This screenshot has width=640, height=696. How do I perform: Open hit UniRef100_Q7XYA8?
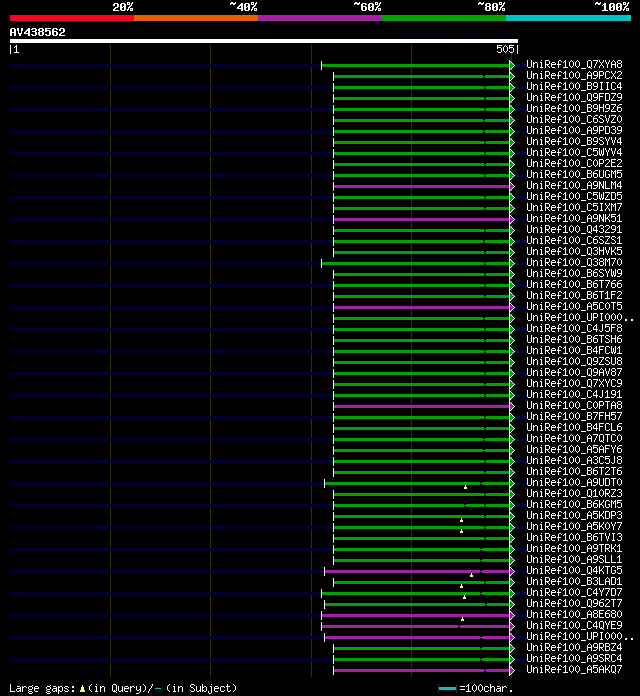coord(574,64)
